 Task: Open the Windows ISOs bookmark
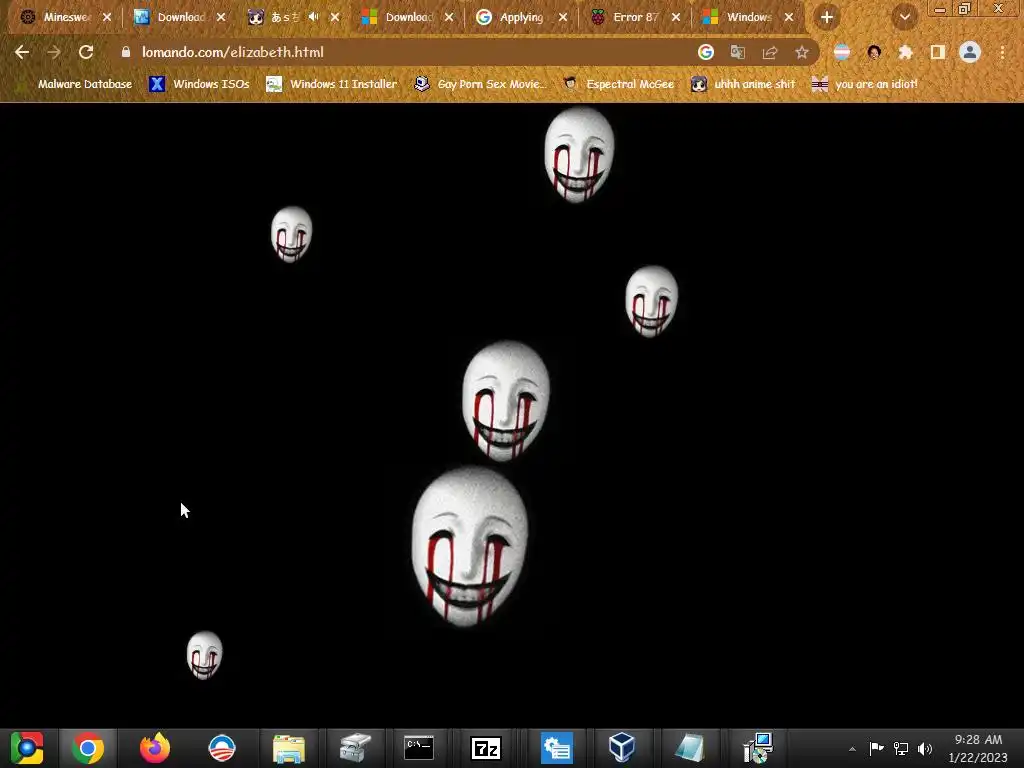pos(200,84)
